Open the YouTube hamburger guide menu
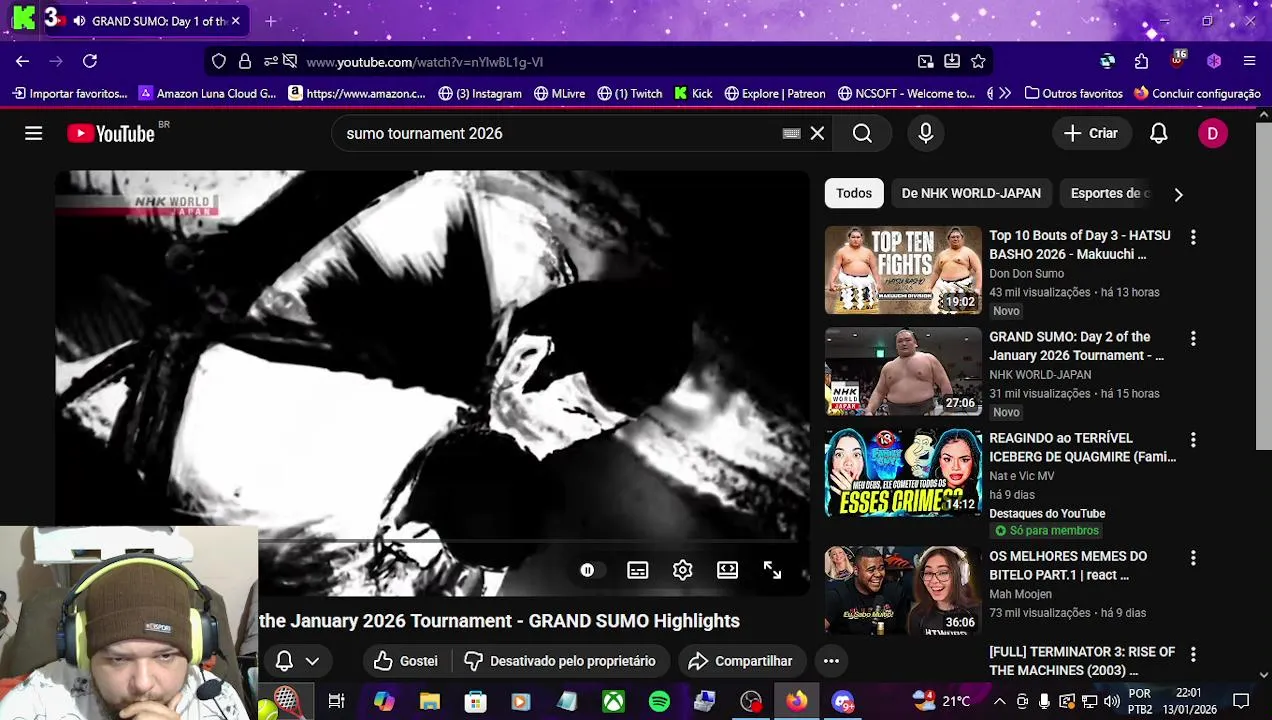1272x720 pixels. (x=33, y=133)
